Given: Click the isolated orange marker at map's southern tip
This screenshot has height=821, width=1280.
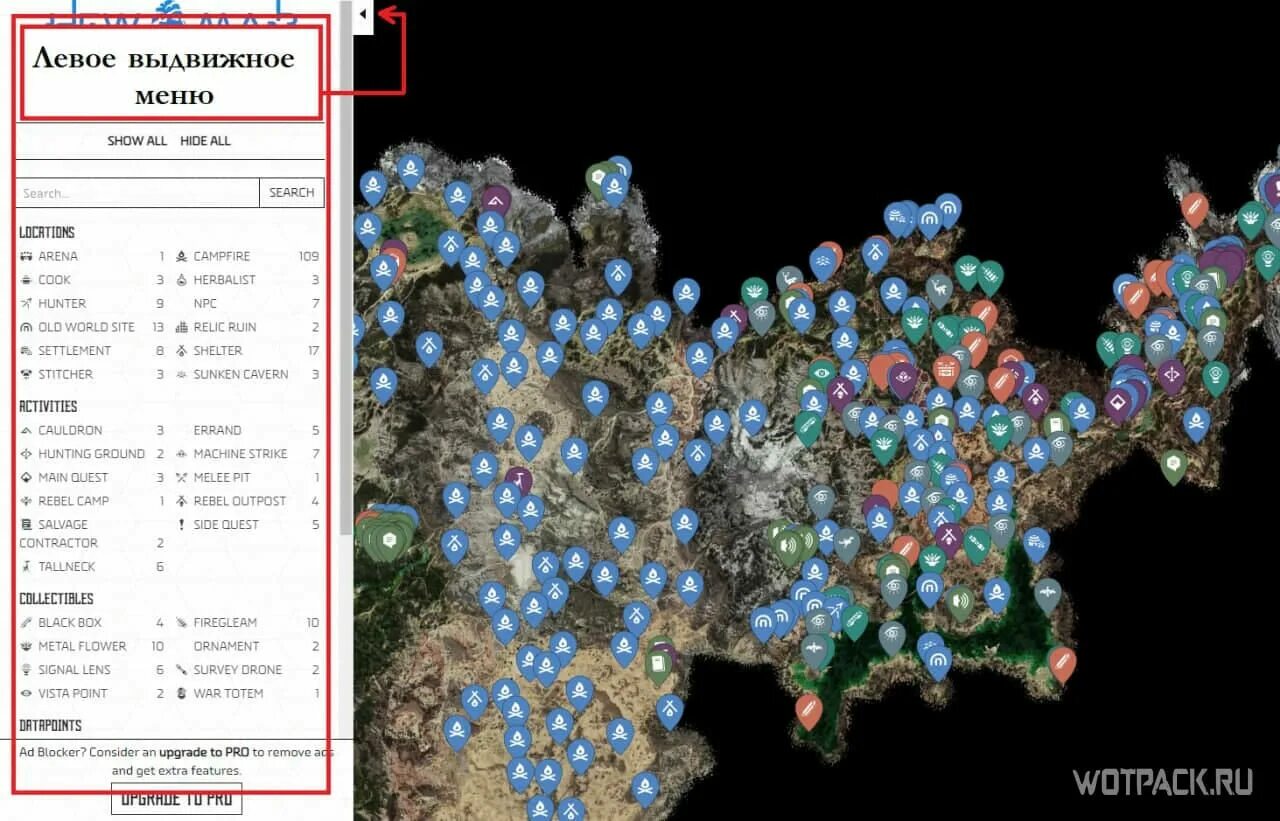Looking at the screenshot, I should pyautogui.click(x=809, y=709).
